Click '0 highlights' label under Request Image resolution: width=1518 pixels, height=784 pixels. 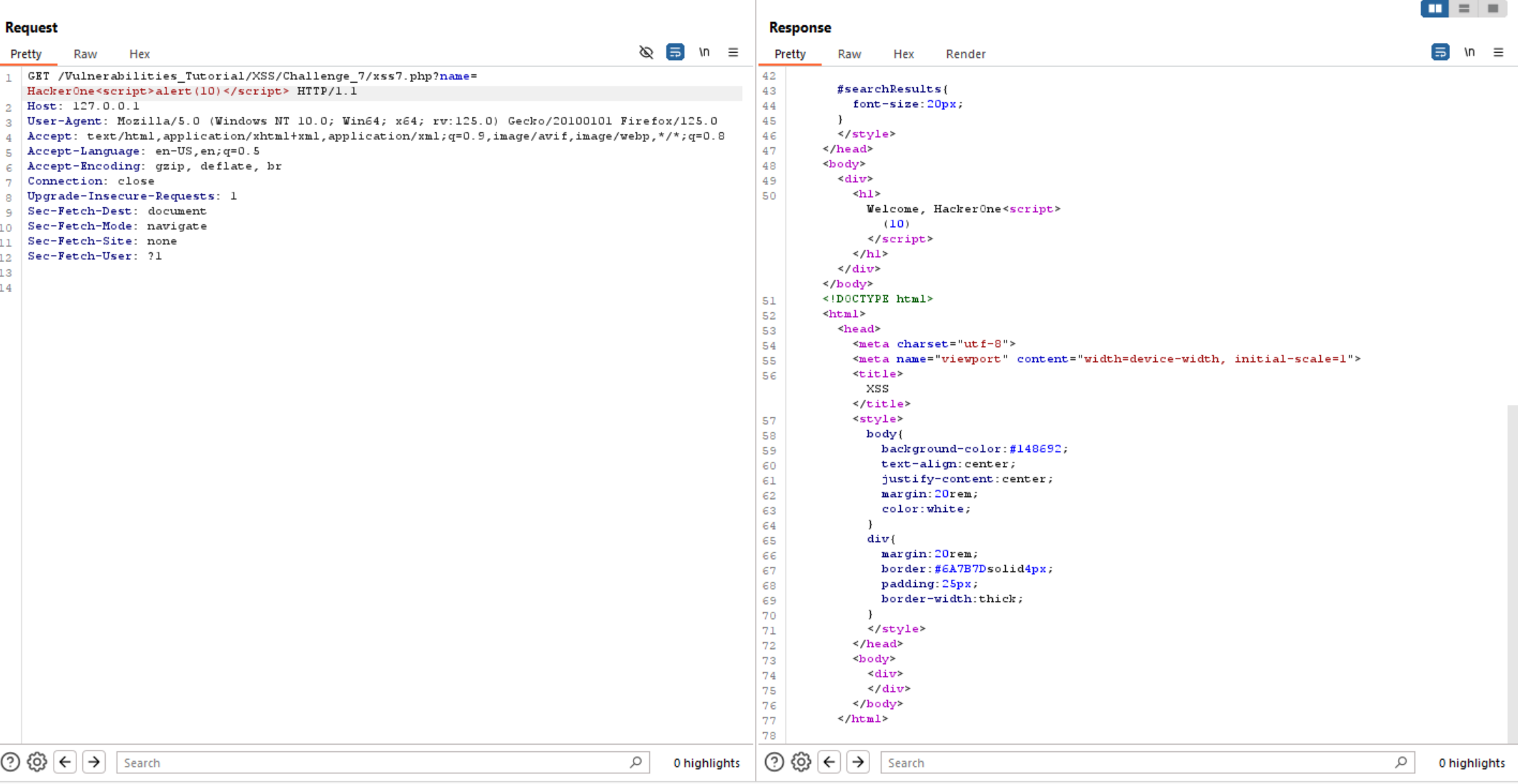pos(706,763)
